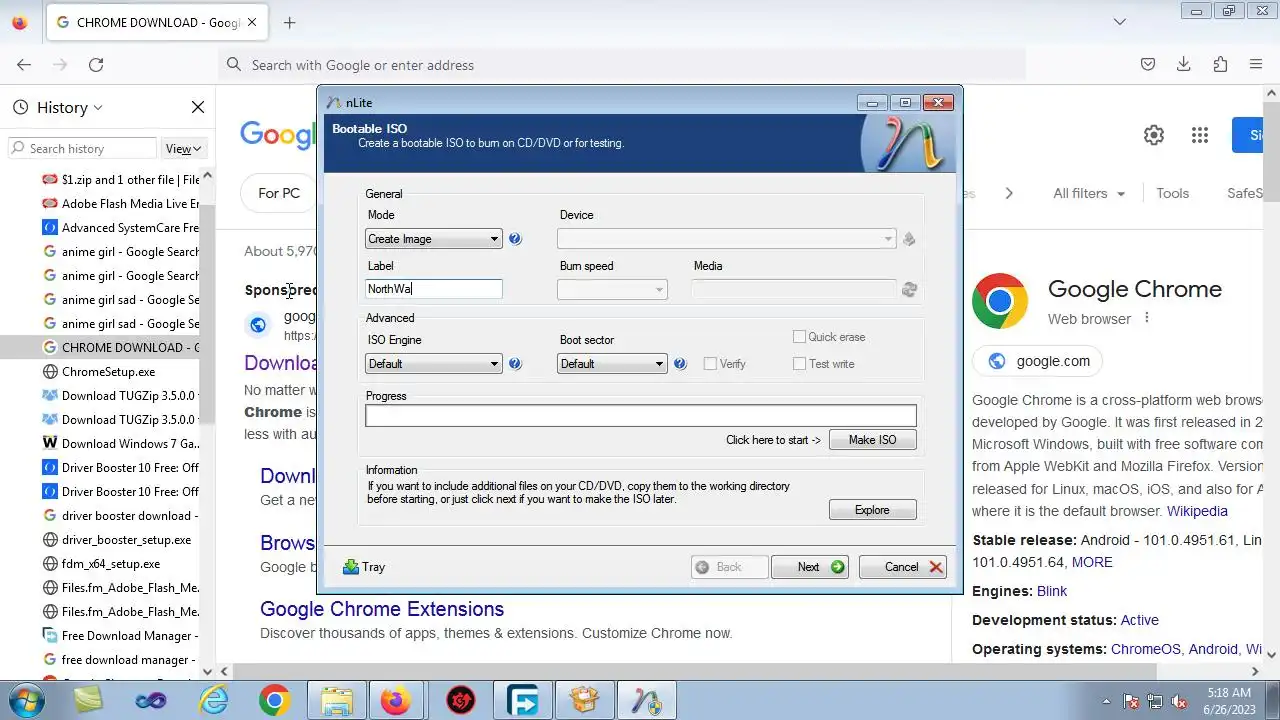The width and height of the screenshot is (1280, 720).
Task: Open the Burn speed dropdown
Action: (x=612, y=289)
